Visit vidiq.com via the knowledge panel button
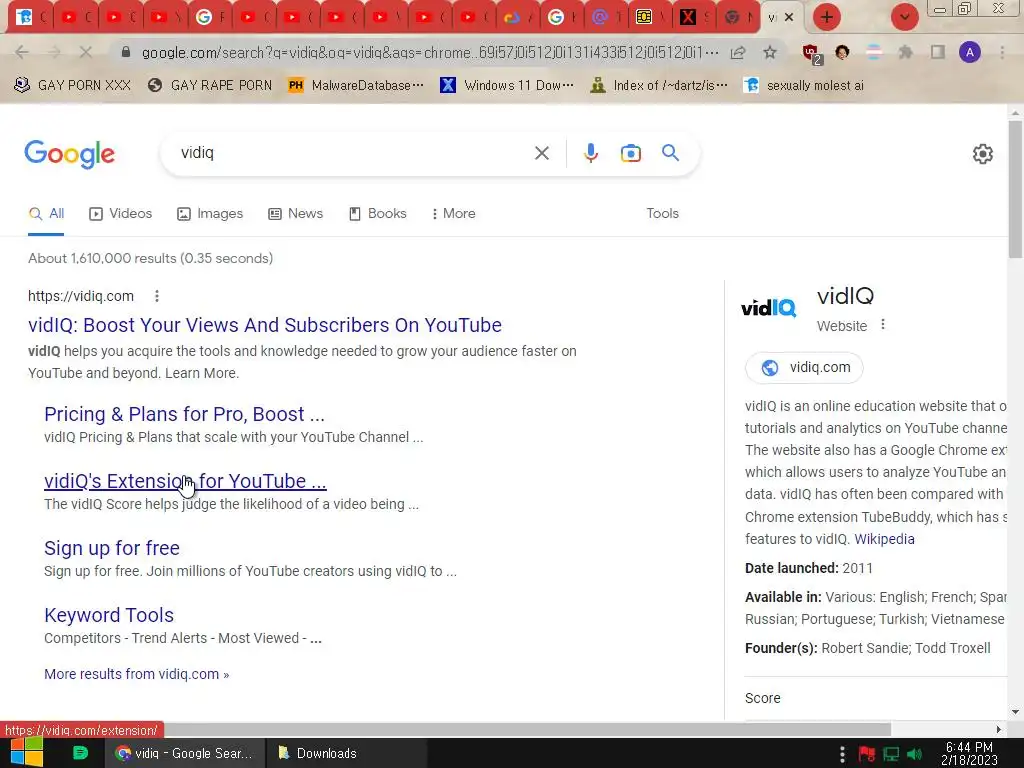 point(804,368)
